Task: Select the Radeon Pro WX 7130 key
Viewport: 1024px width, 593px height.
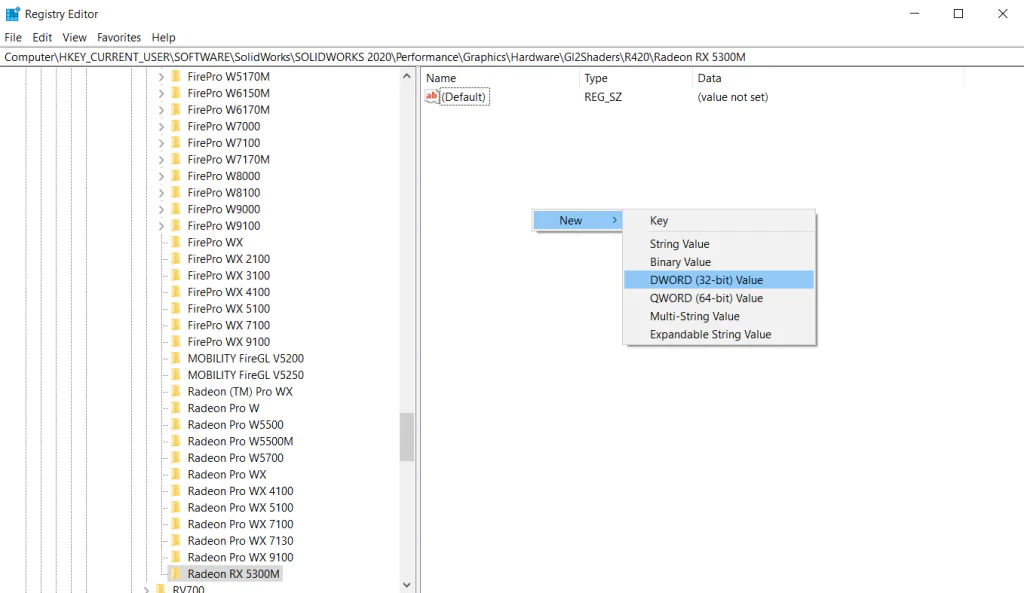Action: point(240,540)
